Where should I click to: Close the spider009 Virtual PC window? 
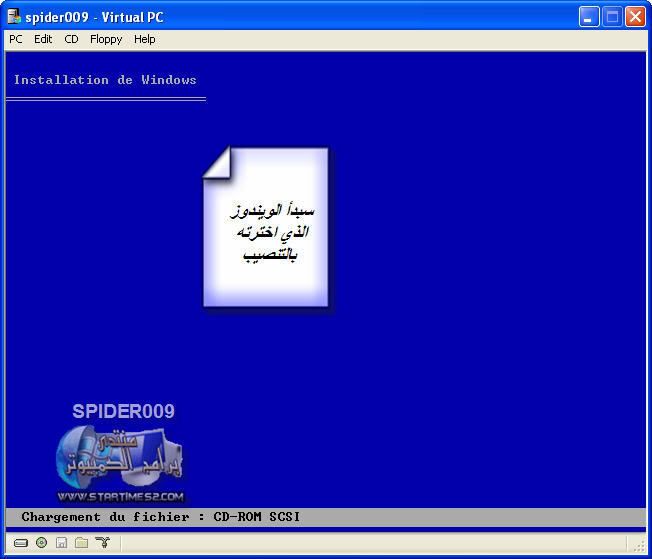pyautogui.click(x=635, y=17)
